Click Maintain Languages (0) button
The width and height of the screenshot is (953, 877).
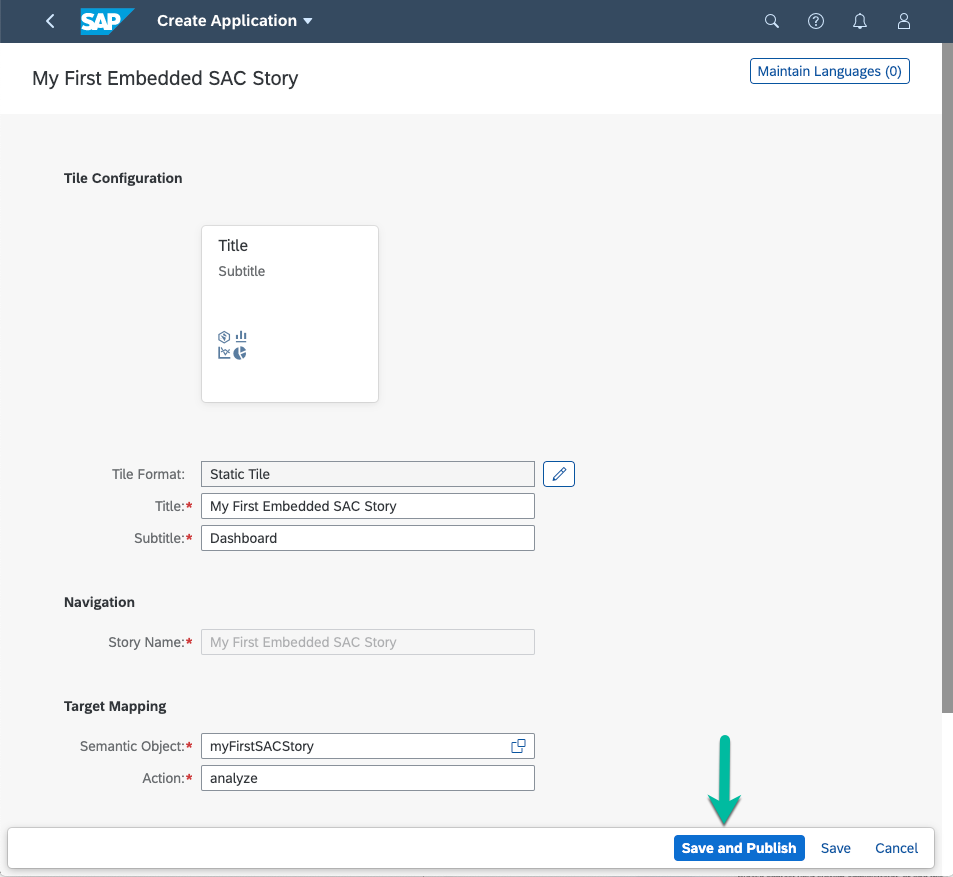pos(829,71)
